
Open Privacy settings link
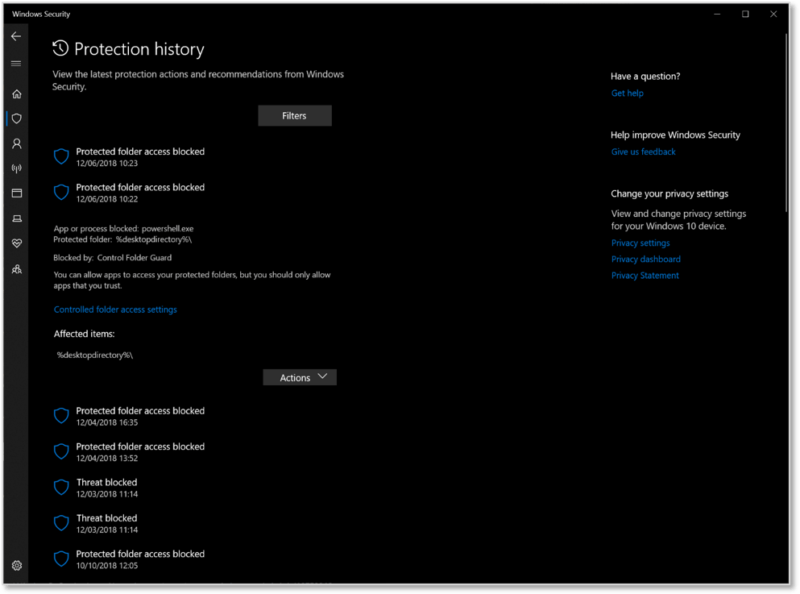point(640,243)
